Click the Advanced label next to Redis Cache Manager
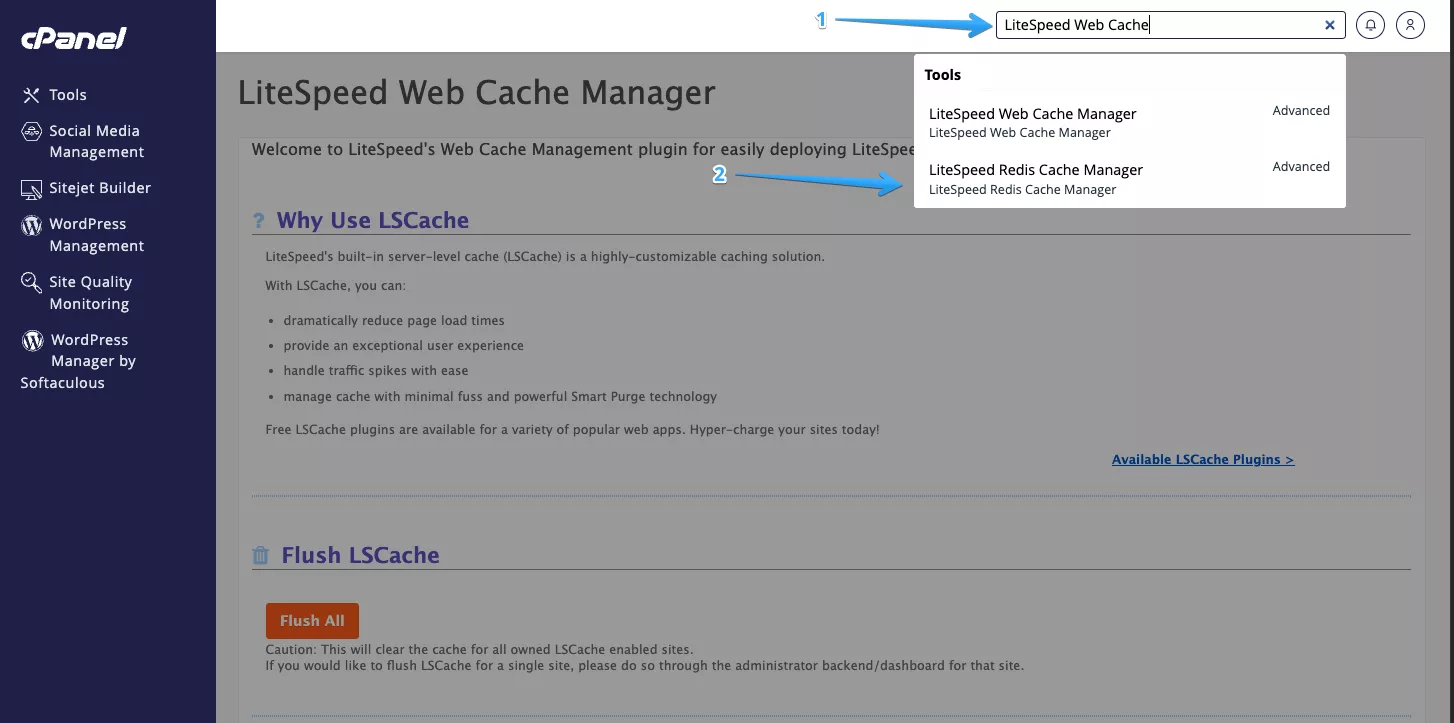Viewport: 1454px width, 723px height. pos(1300,166)
